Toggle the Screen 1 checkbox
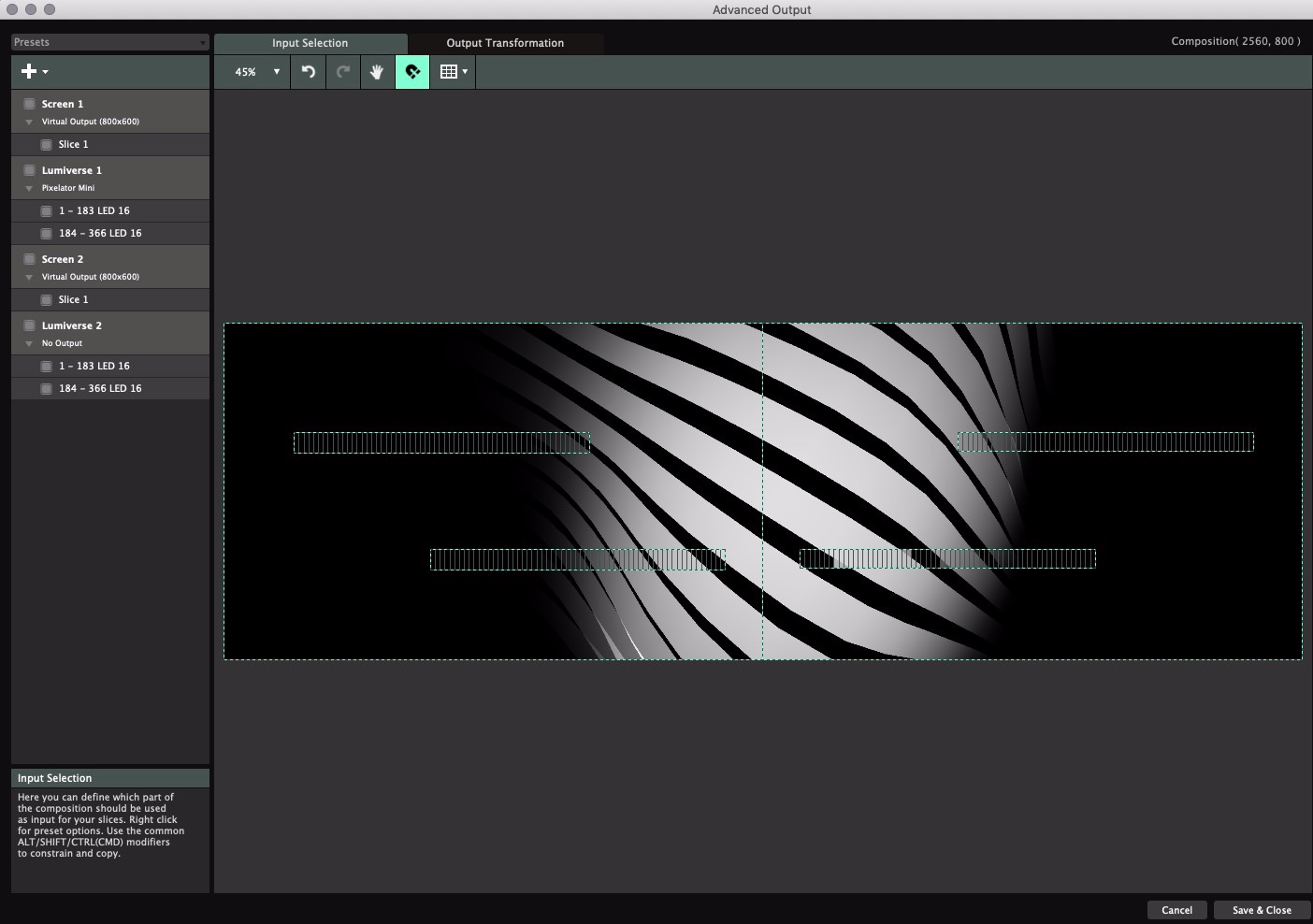The height and width of the screenshot is (924, 1313). (x=30, y=104)
